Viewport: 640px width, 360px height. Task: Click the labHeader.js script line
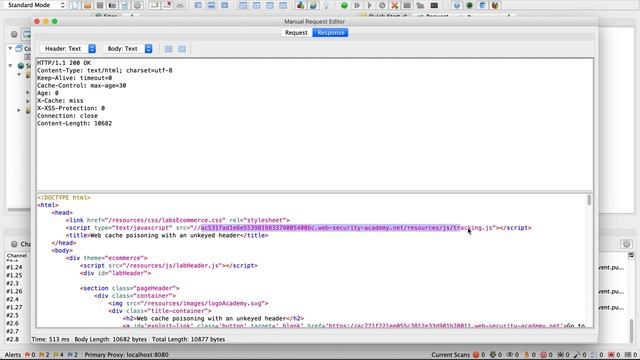click(169, 266)
